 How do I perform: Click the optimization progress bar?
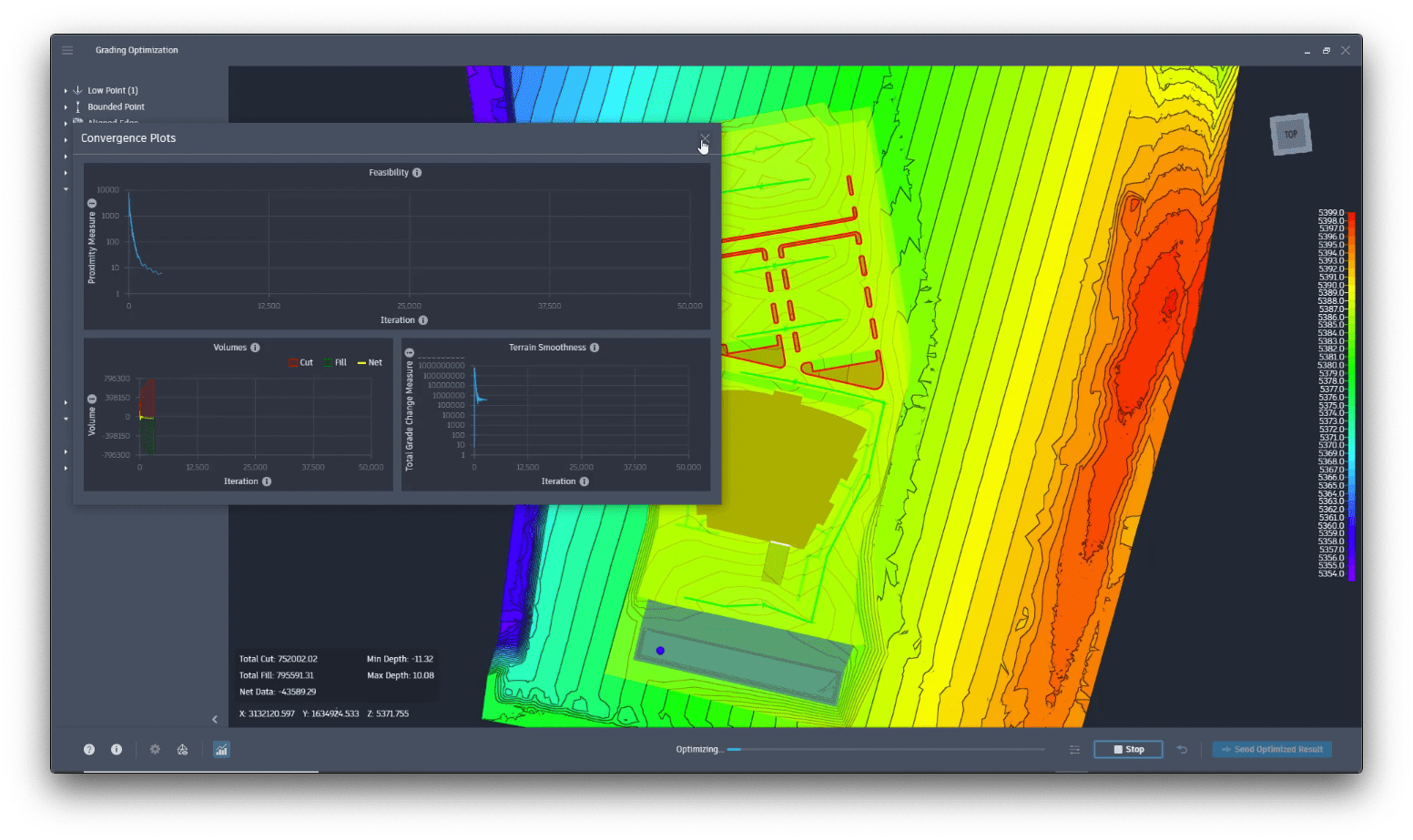886,750
